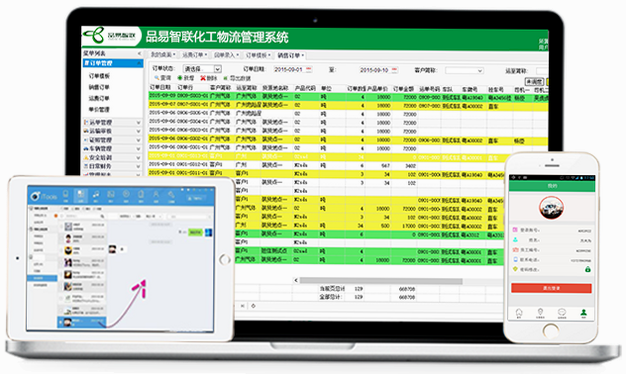Tap the blue phone-number icon on phone profile
Screen dimensions: 626x374
click(515, 259)
